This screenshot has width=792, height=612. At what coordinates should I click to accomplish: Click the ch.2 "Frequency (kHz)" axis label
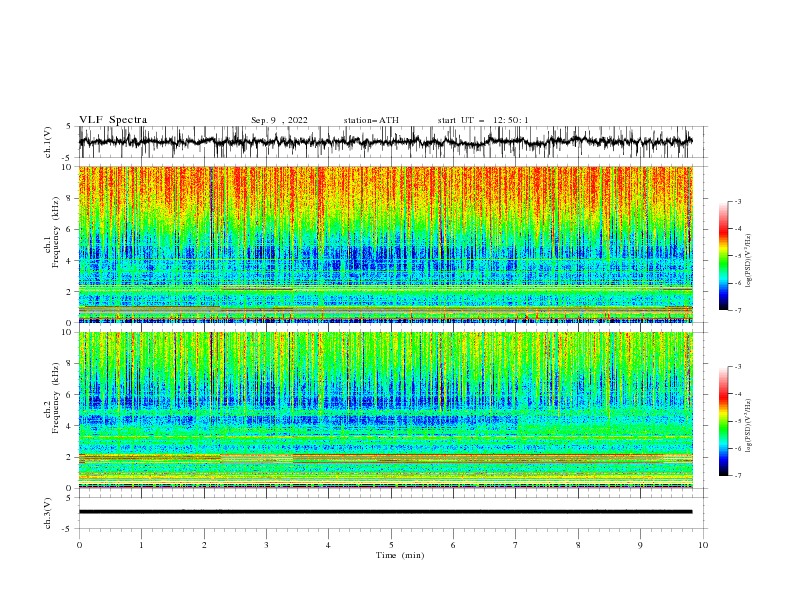[55, 398]
